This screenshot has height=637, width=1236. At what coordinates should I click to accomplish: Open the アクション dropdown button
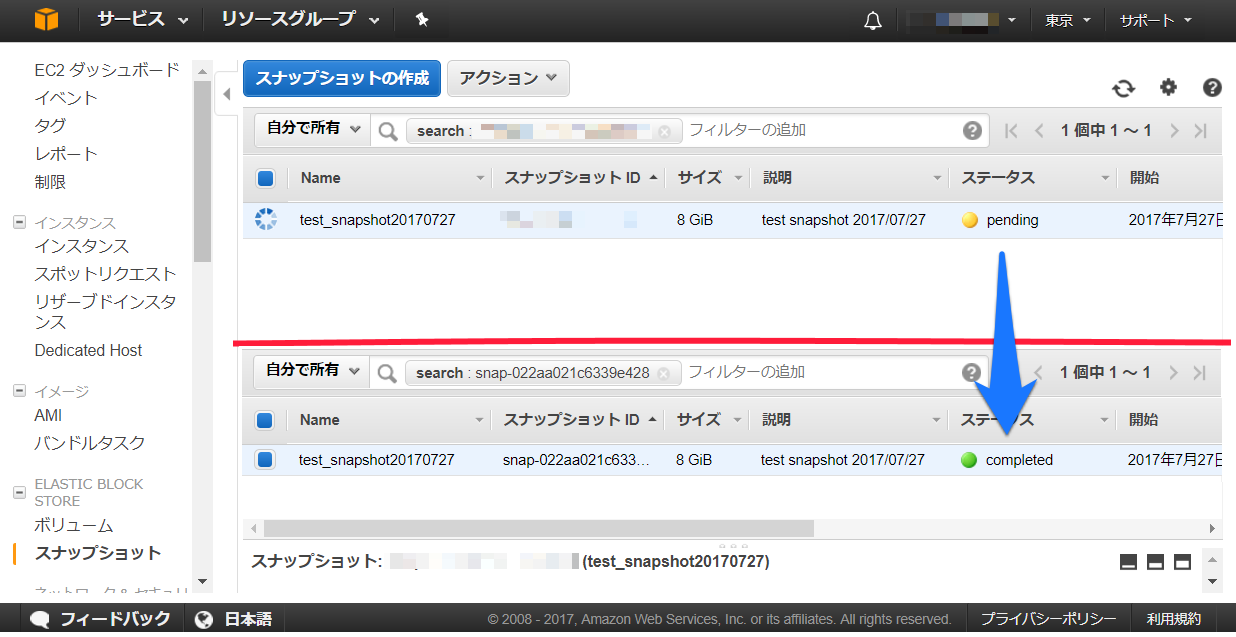pyautogui.click(x=508, y=78)
